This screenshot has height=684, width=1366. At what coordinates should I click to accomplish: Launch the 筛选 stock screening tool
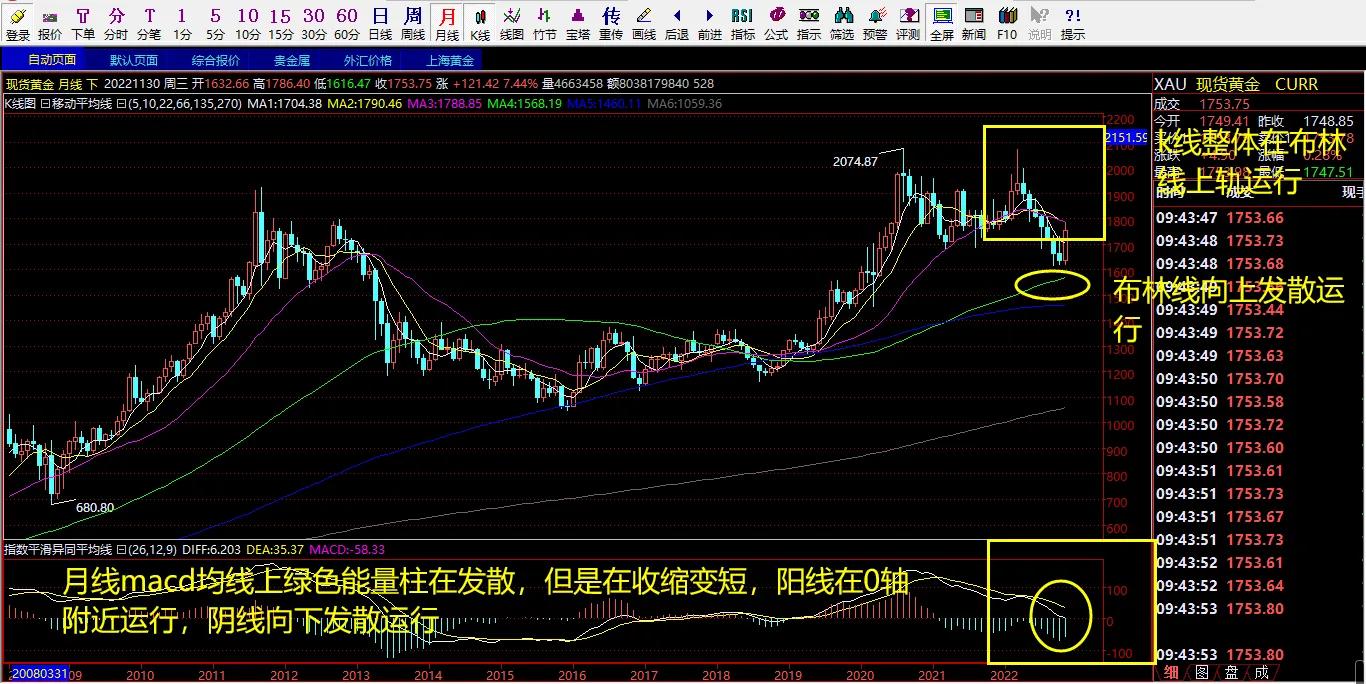841,20
